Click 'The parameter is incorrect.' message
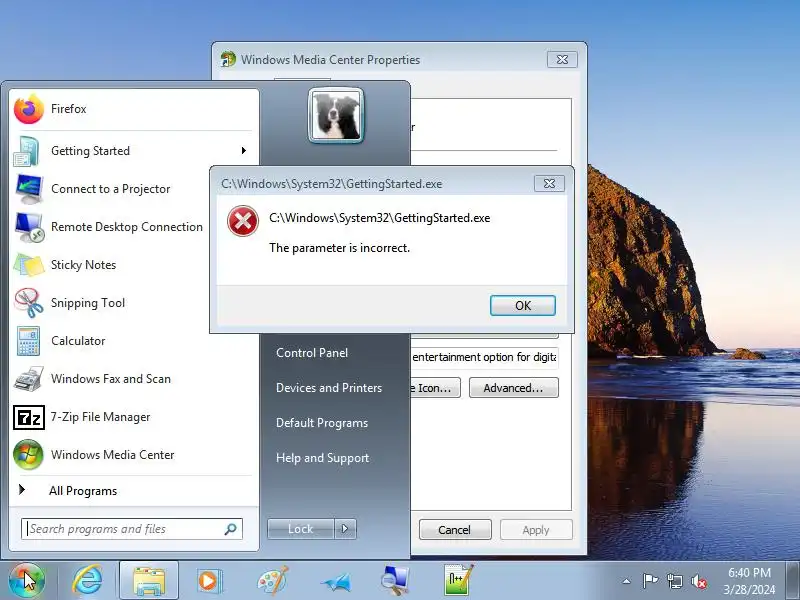 point(340,248)
